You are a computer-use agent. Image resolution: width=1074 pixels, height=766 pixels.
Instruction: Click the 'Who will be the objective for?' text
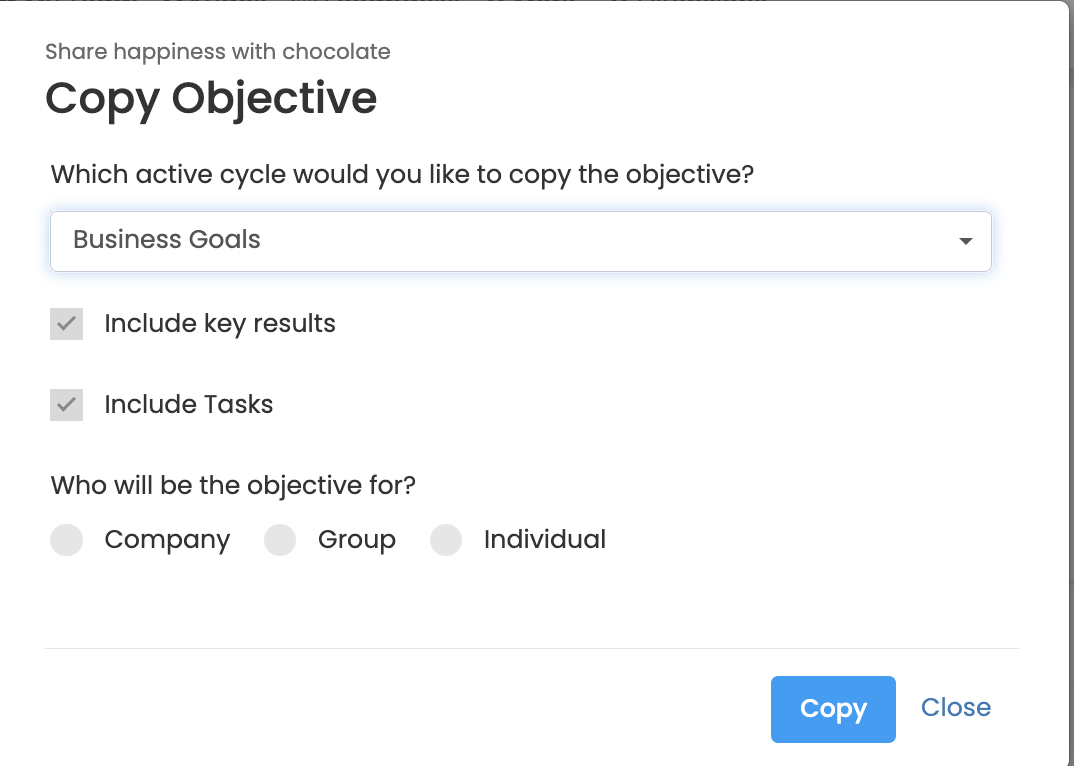click(233, 486)
